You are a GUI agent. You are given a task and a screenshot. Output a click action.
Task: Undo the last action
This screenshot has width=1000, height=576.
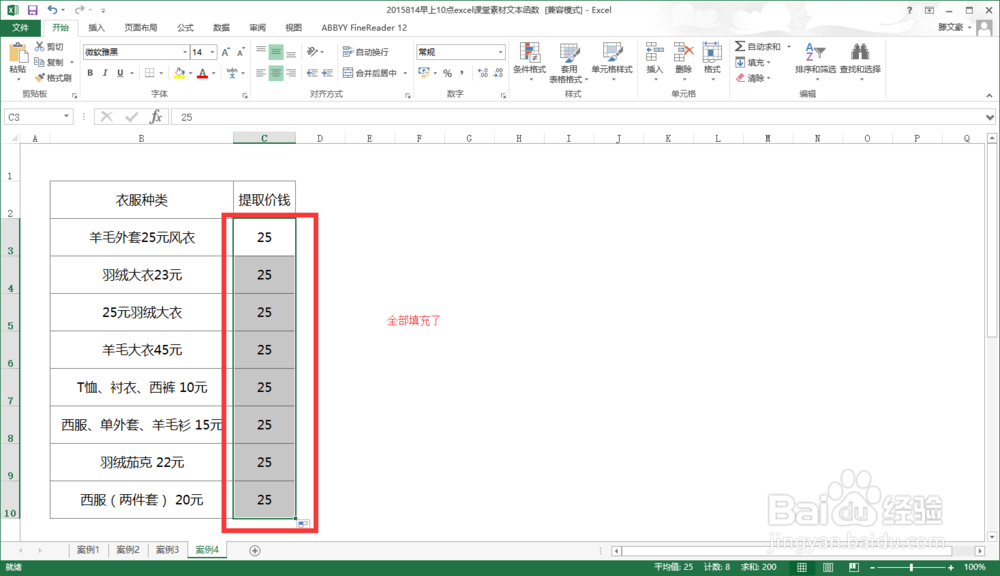pyautogui.click(x=53, y=10)
